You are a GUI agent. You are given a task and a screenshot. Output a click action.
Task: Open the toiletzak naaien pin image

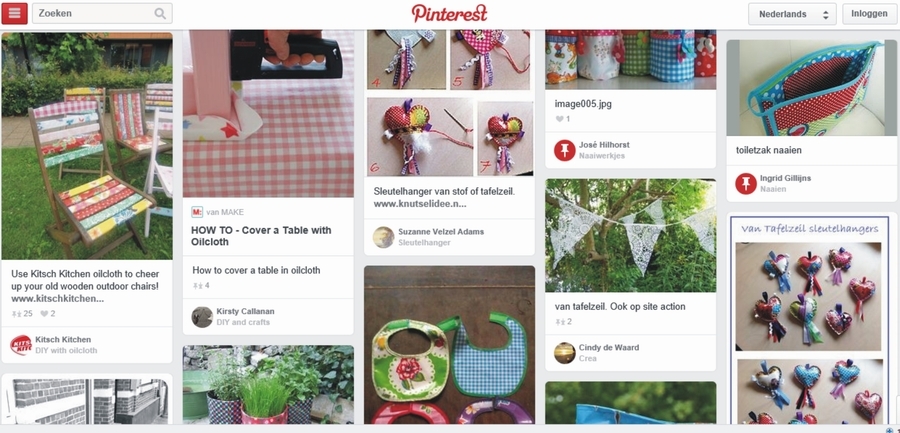[812, 87]
